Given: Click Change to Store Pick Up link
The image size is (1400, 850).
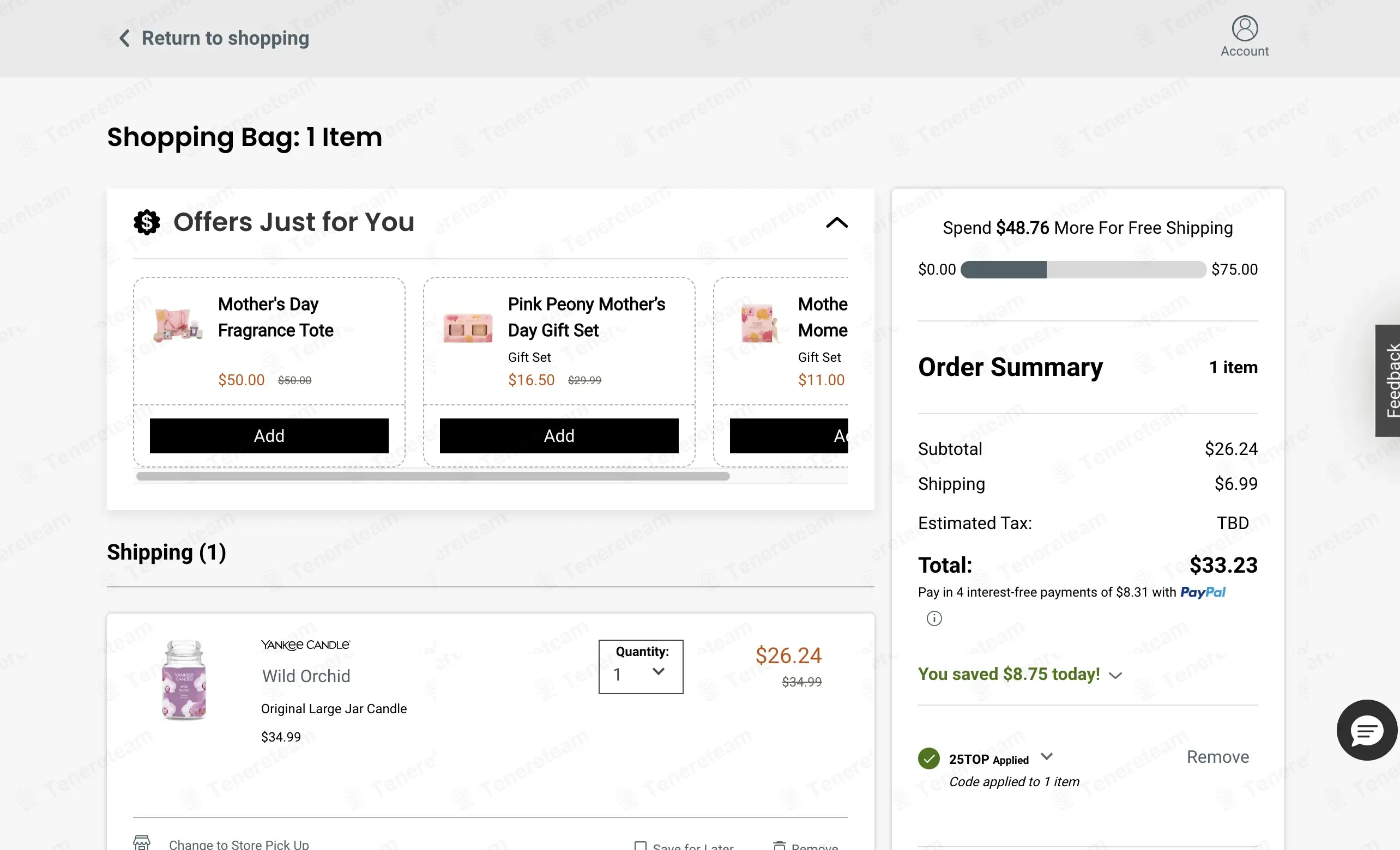Looking at the screenshot, I should coord(239,845).
